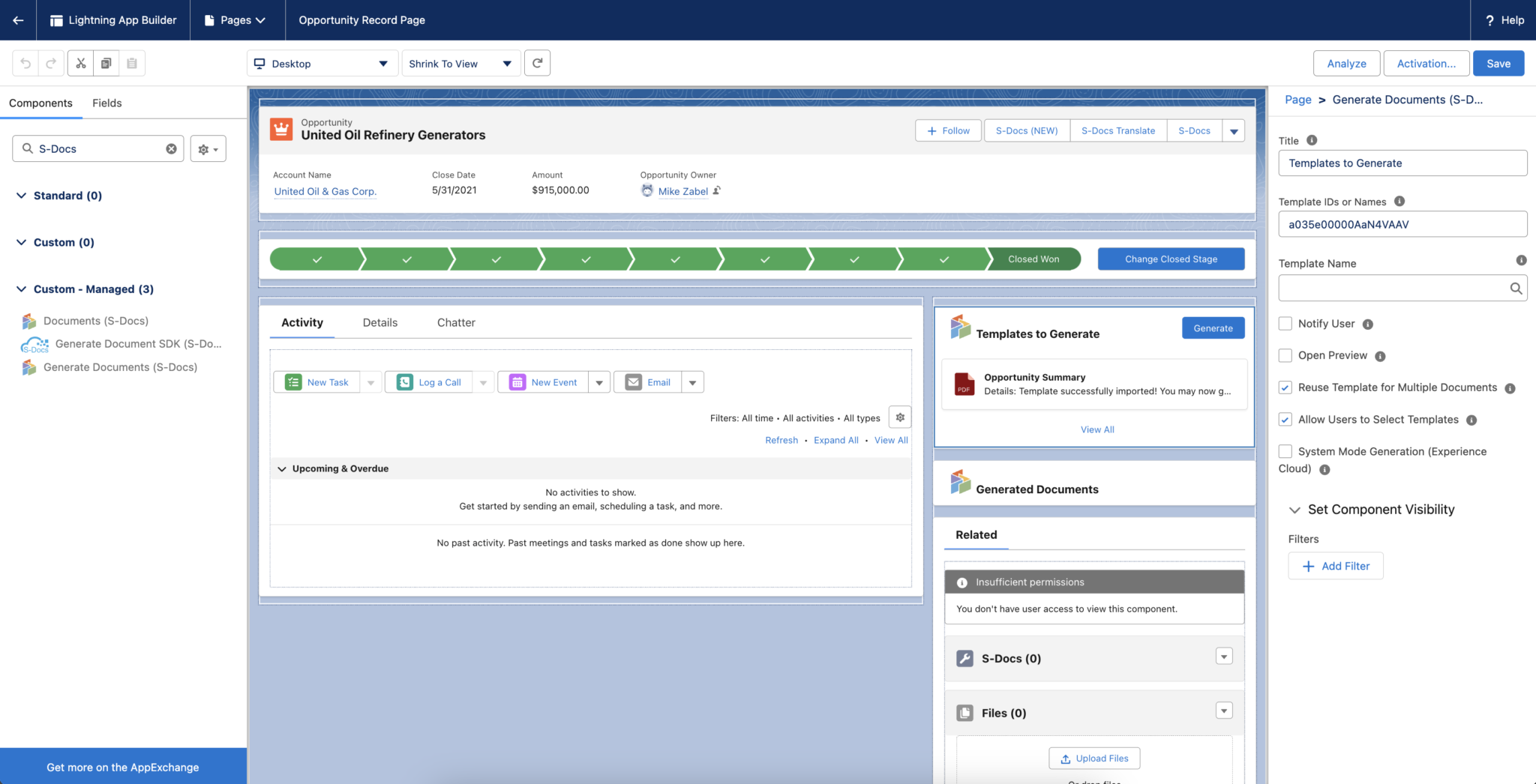Open the component search settings gear
Image resolution: width=1536 pixels, height=784 pixels.
click(x=202, y=148)
